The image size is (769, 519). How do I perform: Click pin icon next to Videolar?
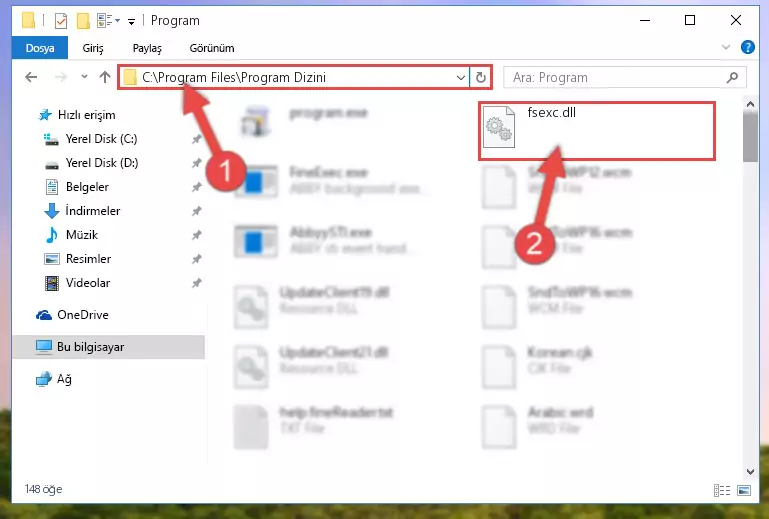[197, 283]
